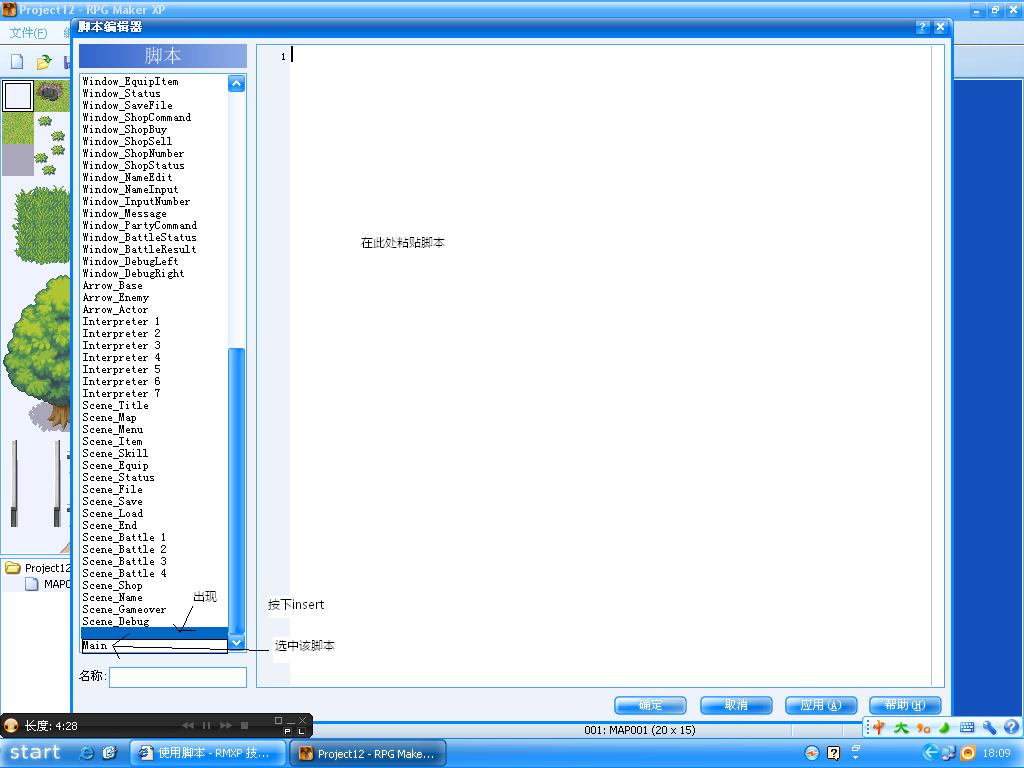Open the IME wrench settings icon
Viewport: 1024px width, 768px height.
pos(989,727)
